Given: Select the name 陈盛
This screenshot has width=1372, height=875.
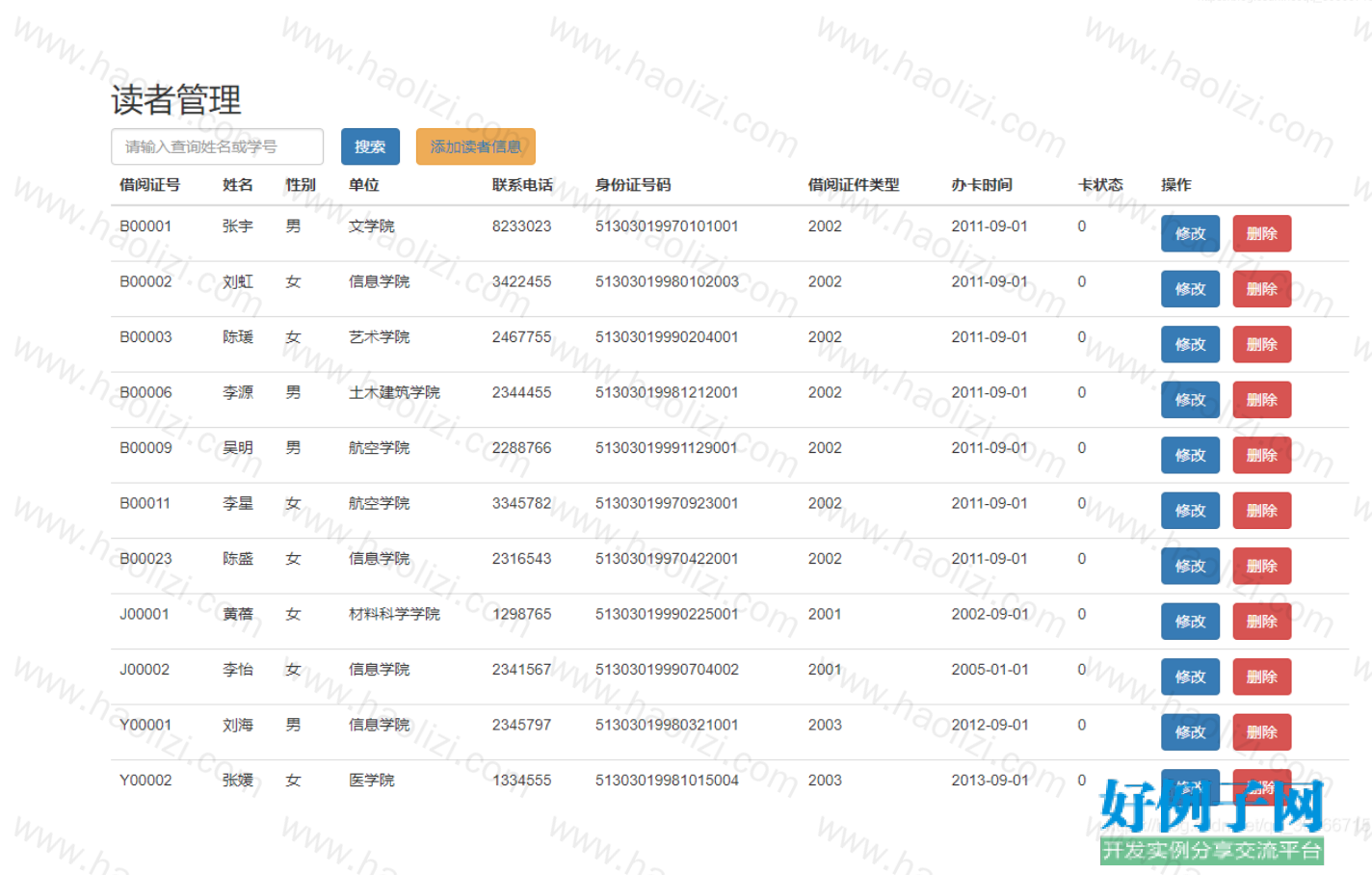Looking at the screenshot, I should click(238, 559).
